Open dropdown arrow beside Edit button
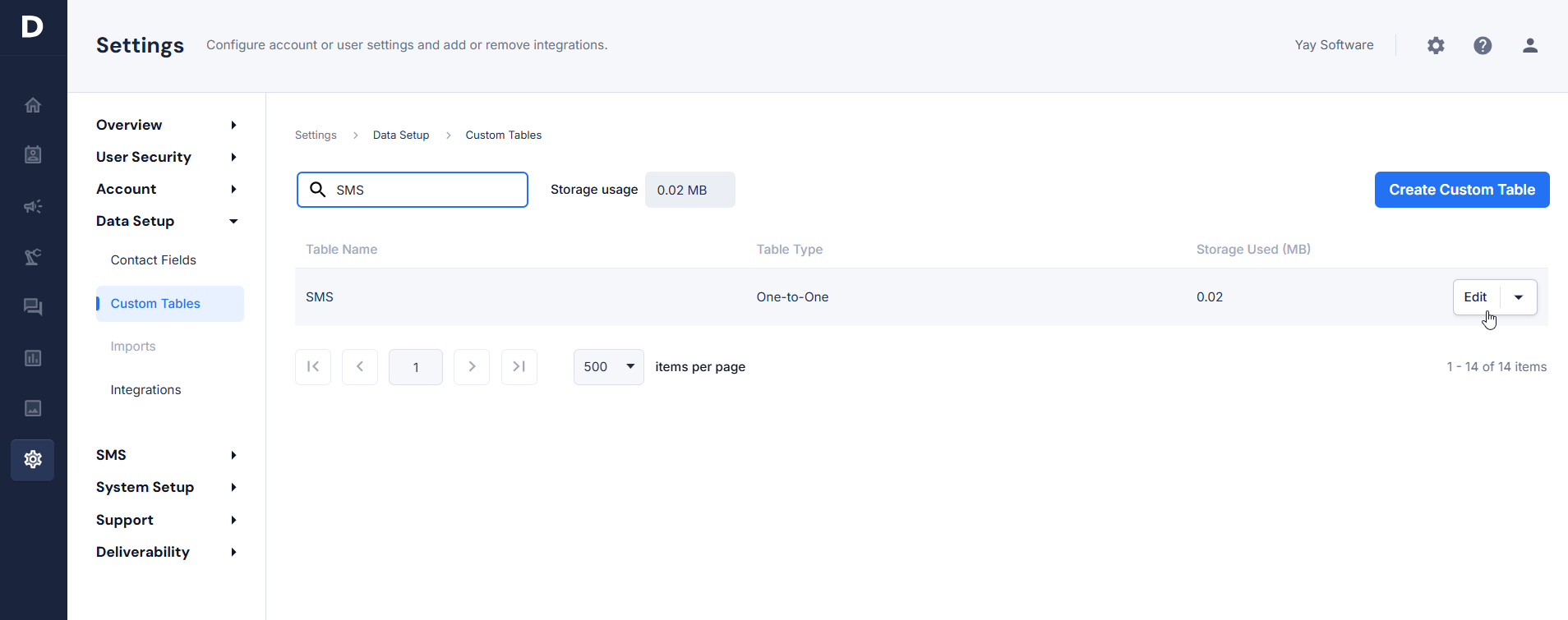This screenshot has height=620, width=1568. coord(1519,297)
